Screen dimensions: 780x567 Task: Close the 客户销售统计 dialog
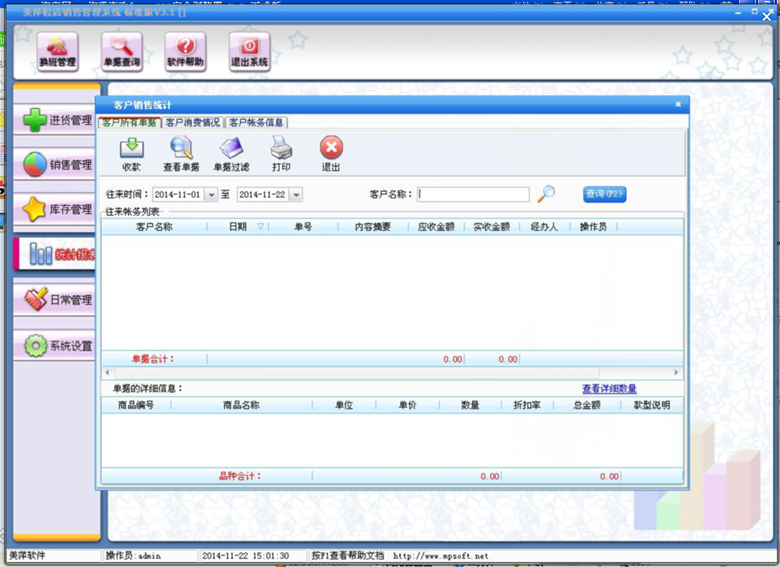click(678, 104)
